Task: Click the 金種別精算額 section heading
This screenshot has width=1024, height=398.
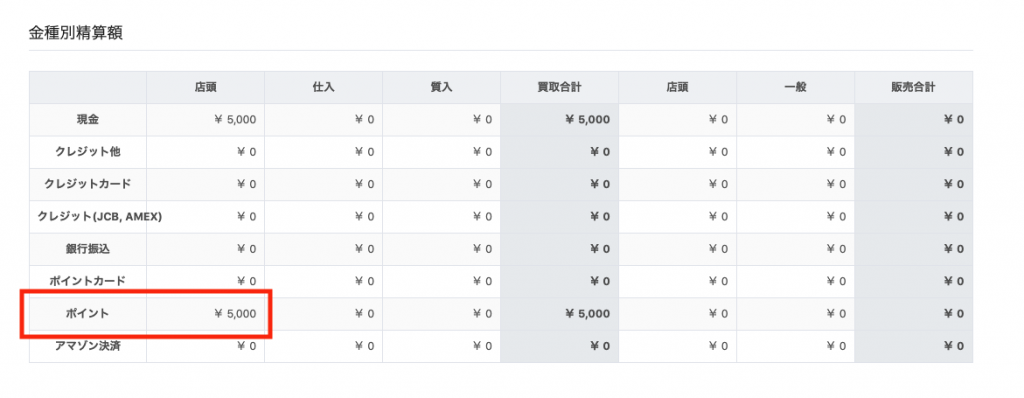Action: (76, 33)
